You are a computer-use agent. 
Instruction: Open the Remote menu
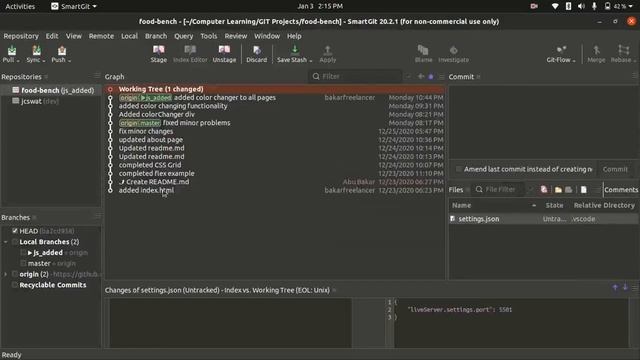point(101,36)
